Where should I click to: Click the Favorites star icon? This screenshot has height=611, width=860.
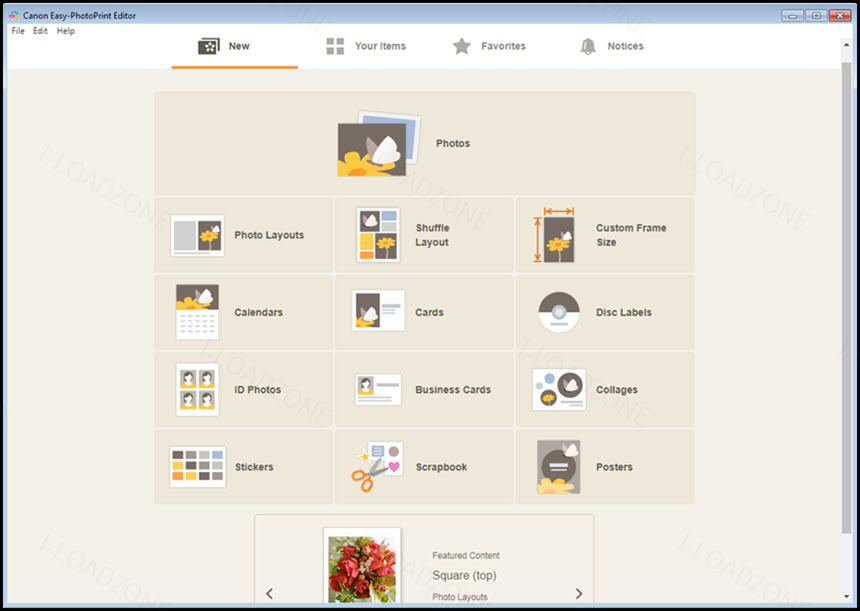pyautogui.click(x=462, y=46)
